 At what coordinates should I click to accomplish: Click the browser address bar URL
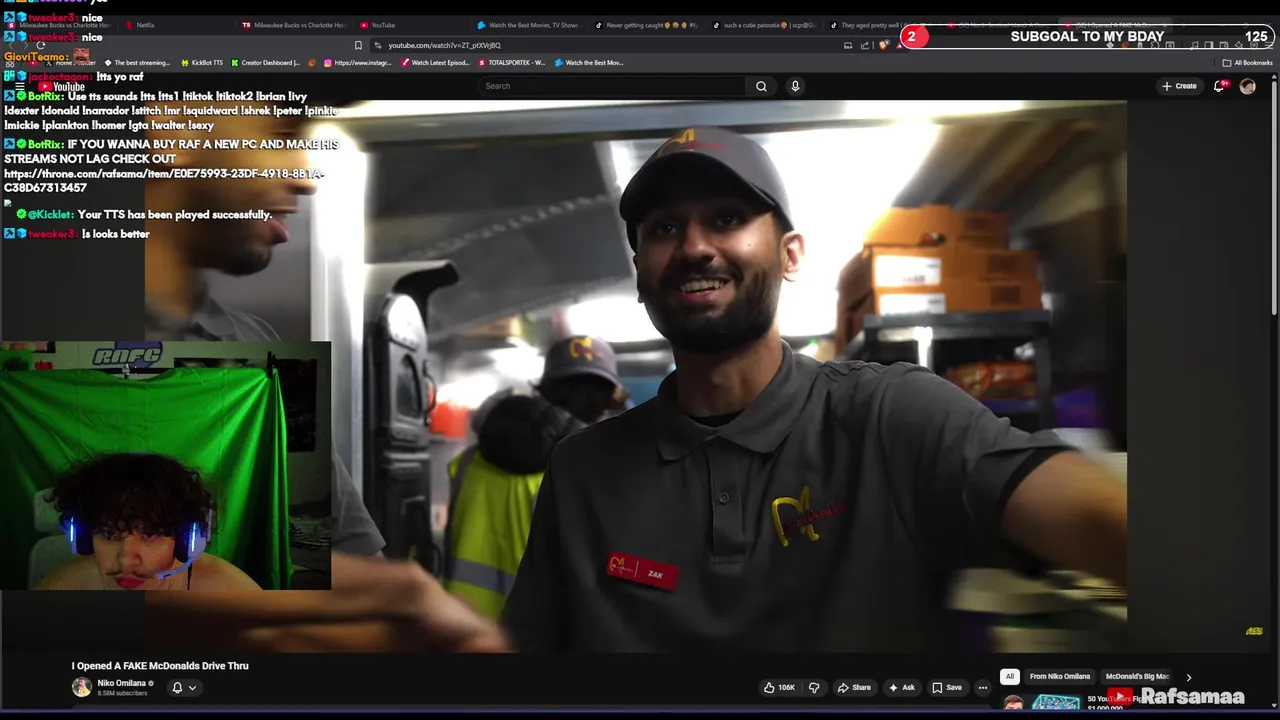(x=444, y=45)
